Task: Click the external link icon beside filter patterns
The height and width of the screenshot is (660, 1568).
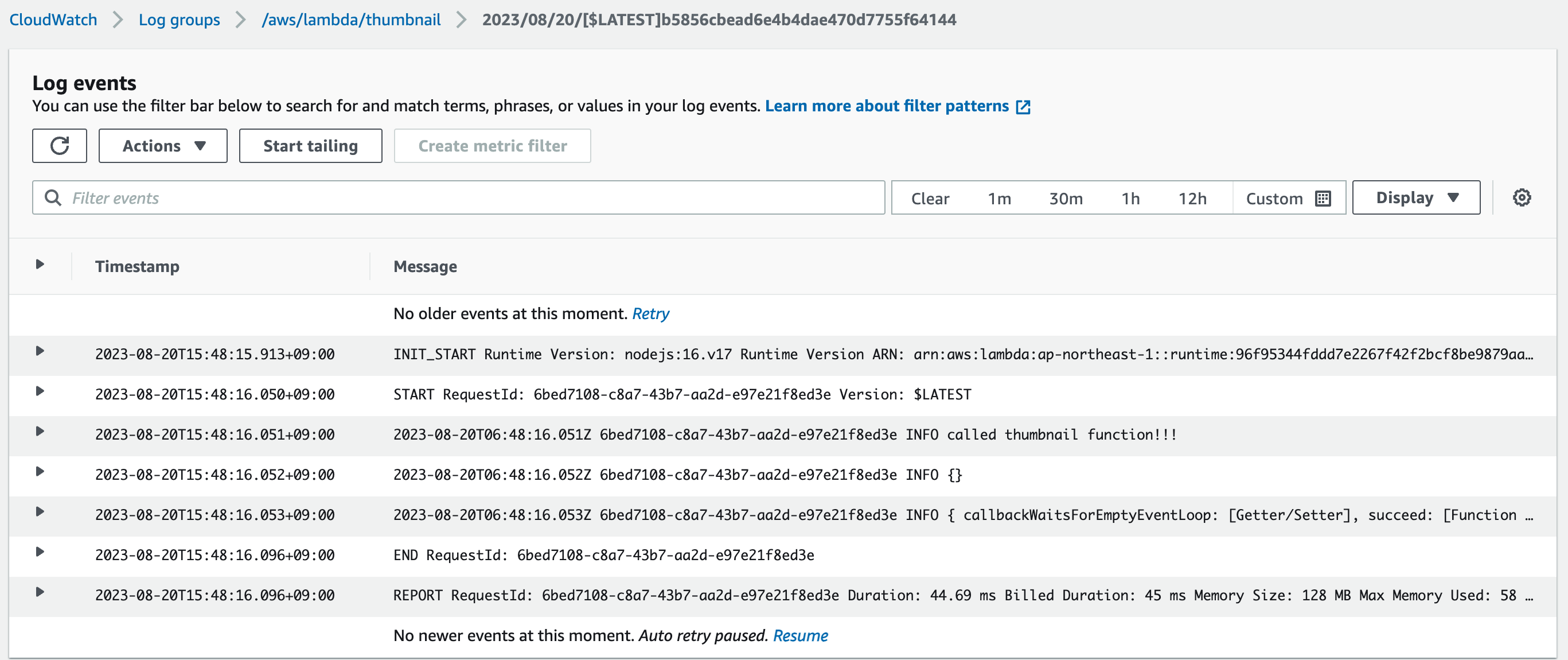Action: [1023, 107]
